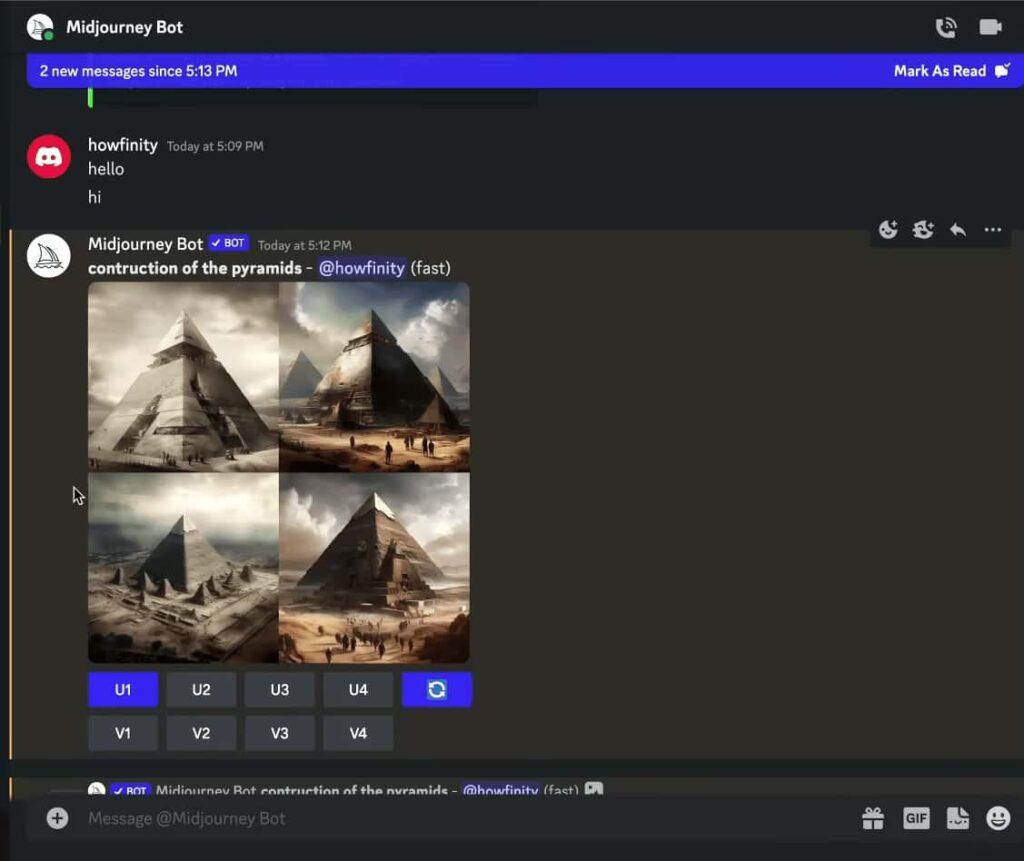Screen dimensions: 1024x861
Task: Open the emoji picker
Action: point(998,819)
